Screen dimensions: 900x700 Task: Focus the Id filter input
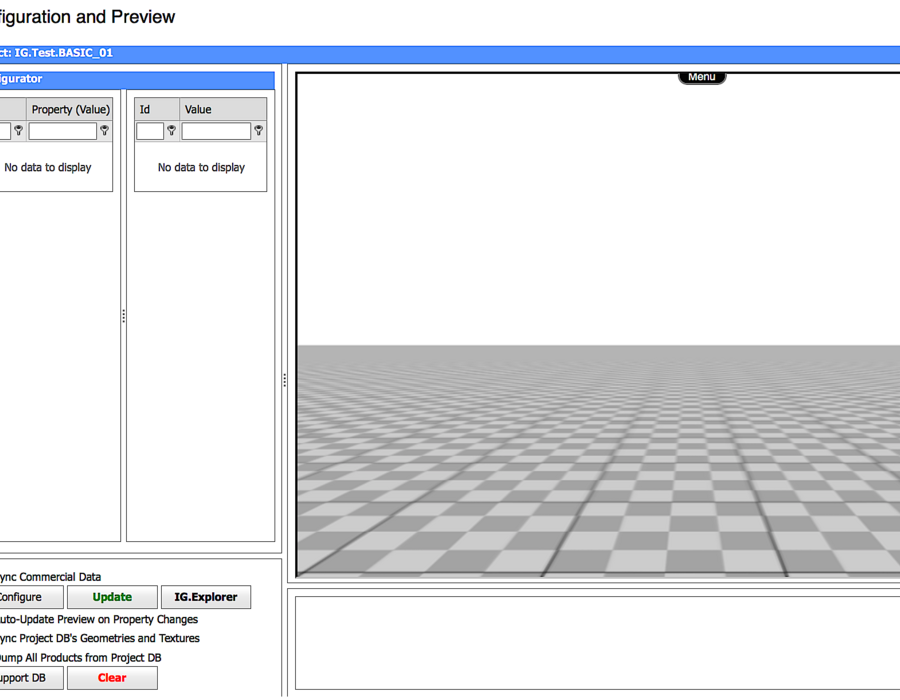click(150, 131)
